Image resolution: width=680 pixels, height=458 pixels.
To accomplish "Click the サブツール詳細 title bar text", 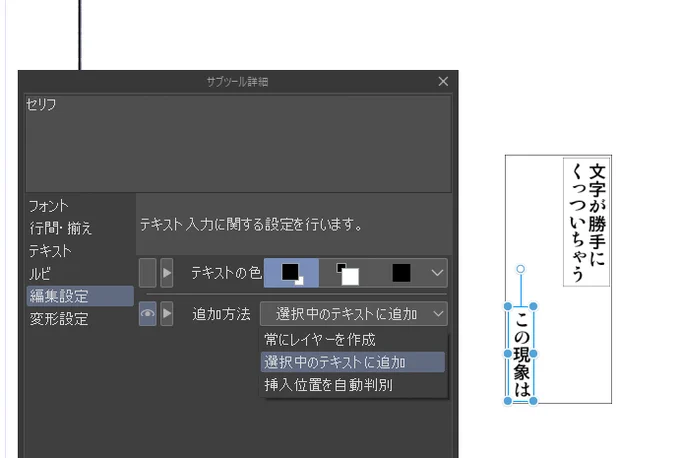I will [x=237, y=82].
